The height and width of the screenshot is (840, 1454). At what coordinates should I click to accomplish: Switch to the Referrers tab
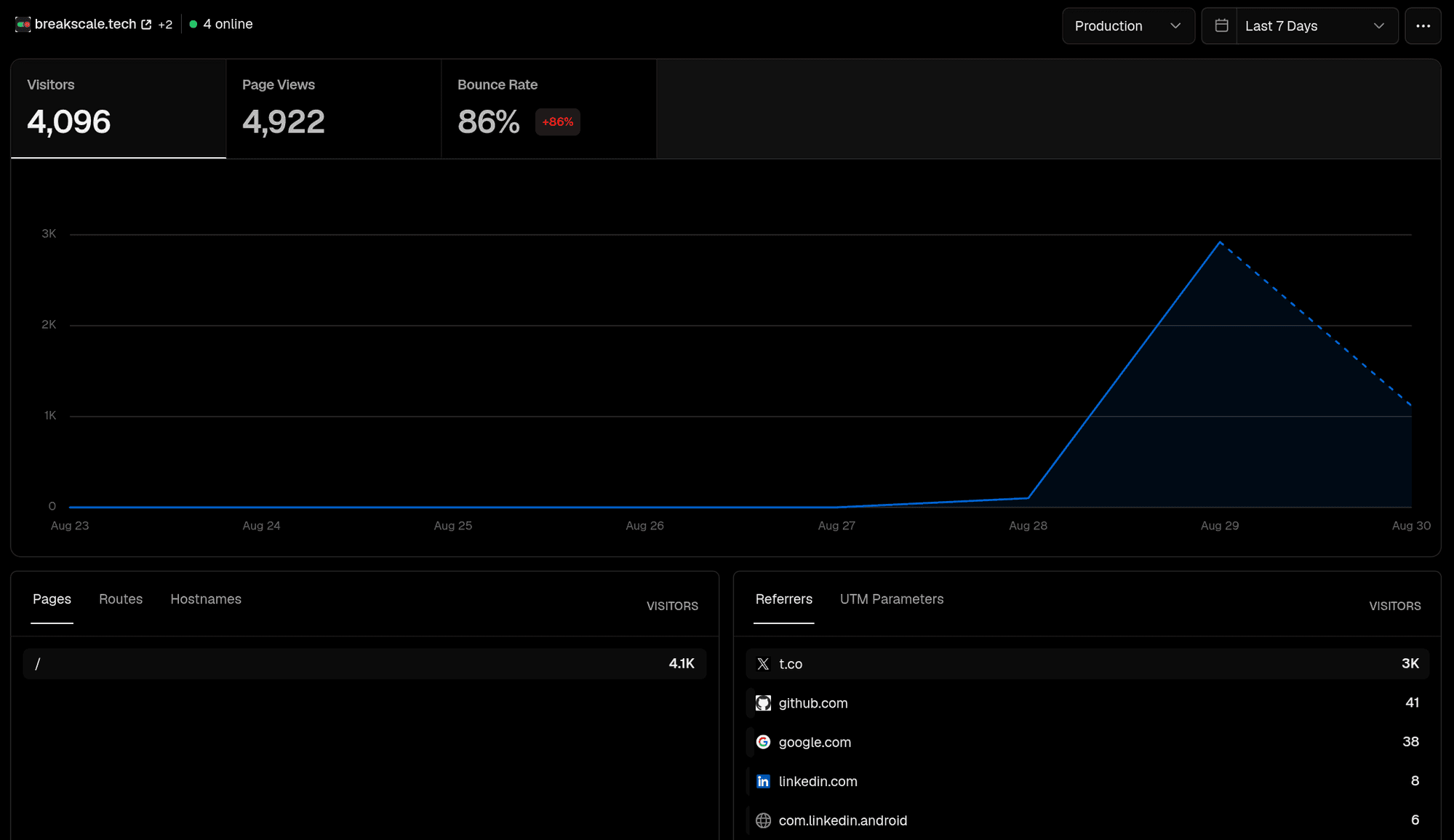[783, 599]
